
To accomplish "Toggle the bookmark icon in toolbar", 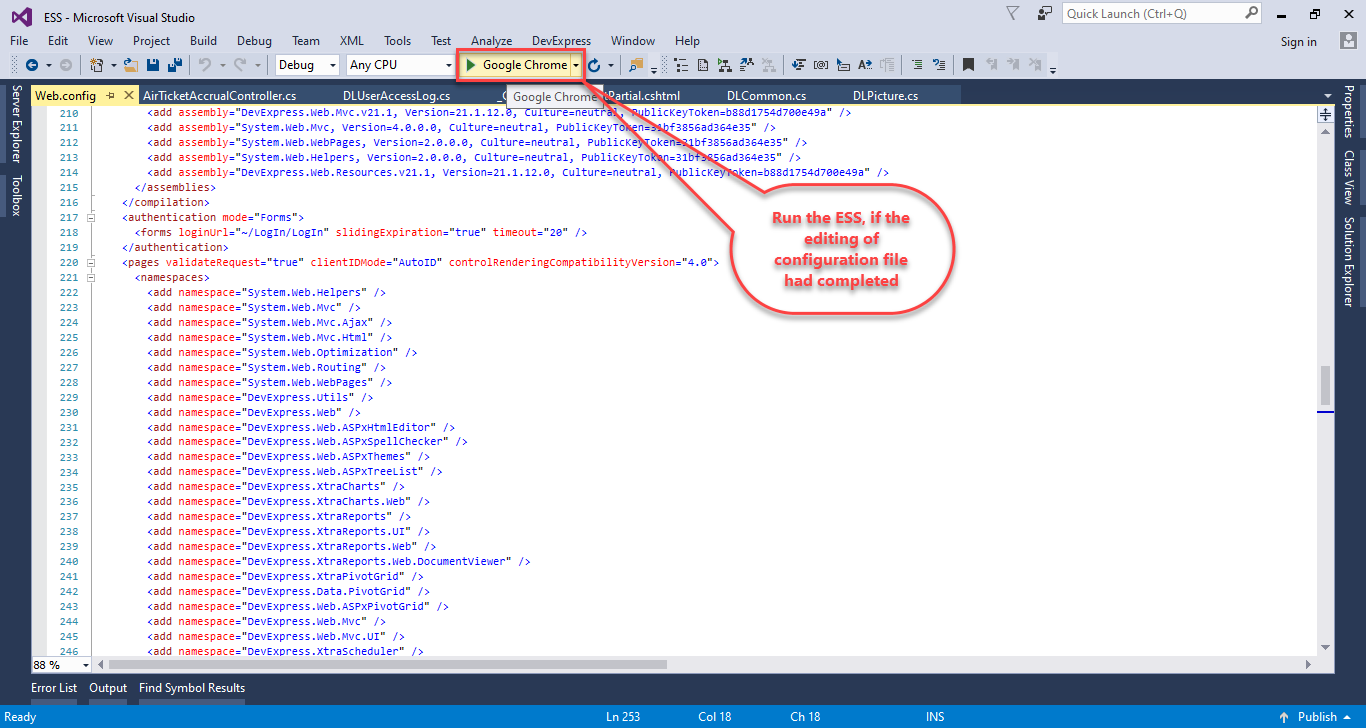I will click(968, 65).
